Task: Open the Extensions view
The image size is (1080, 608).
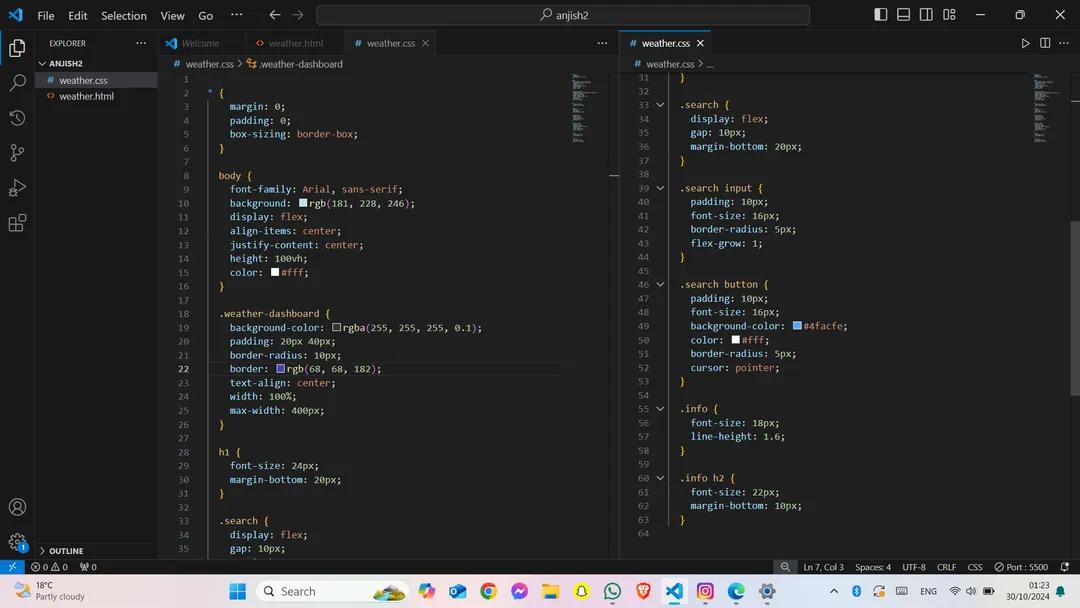Action: tap(17, 223)
